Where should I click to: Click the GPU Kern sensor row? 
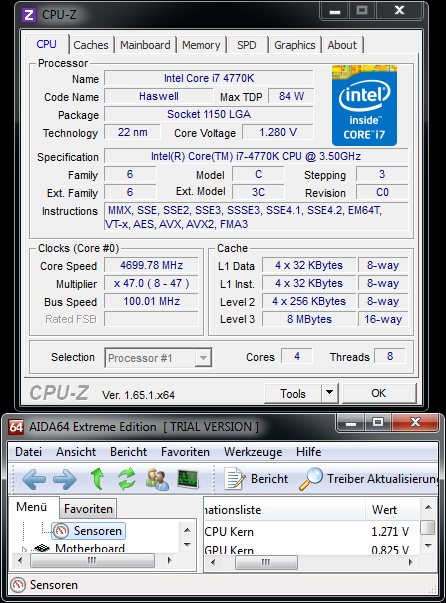[311, 550]
